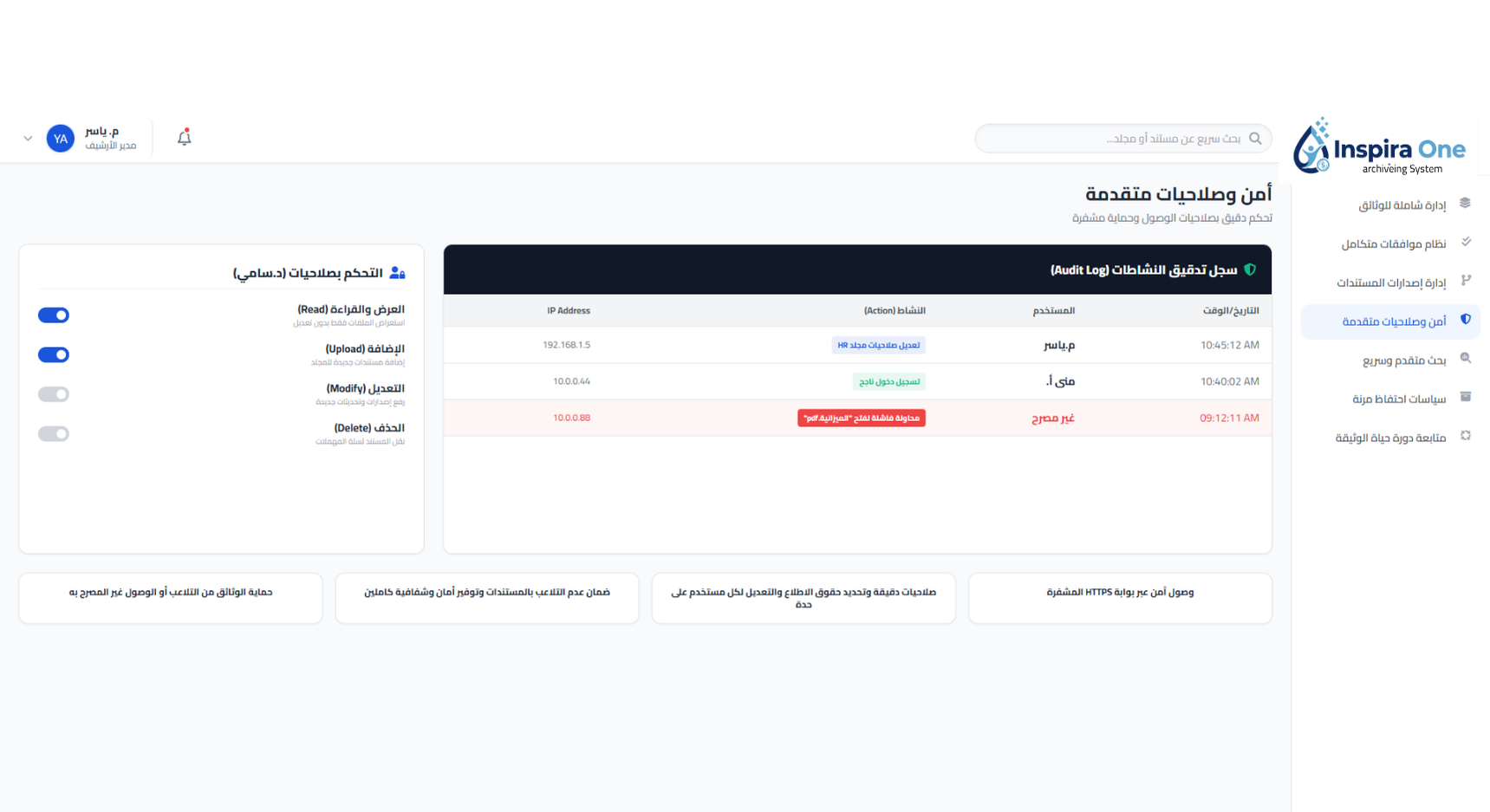Viewport: 1490px width, 812px height.
Task: Click the notification bell icon
Action: point(184,138)
